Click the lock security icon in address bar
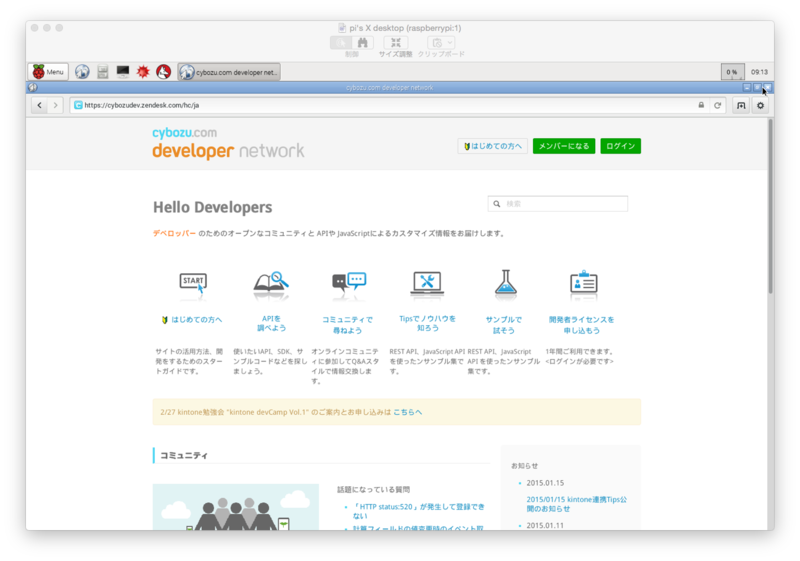 point(701,105)
